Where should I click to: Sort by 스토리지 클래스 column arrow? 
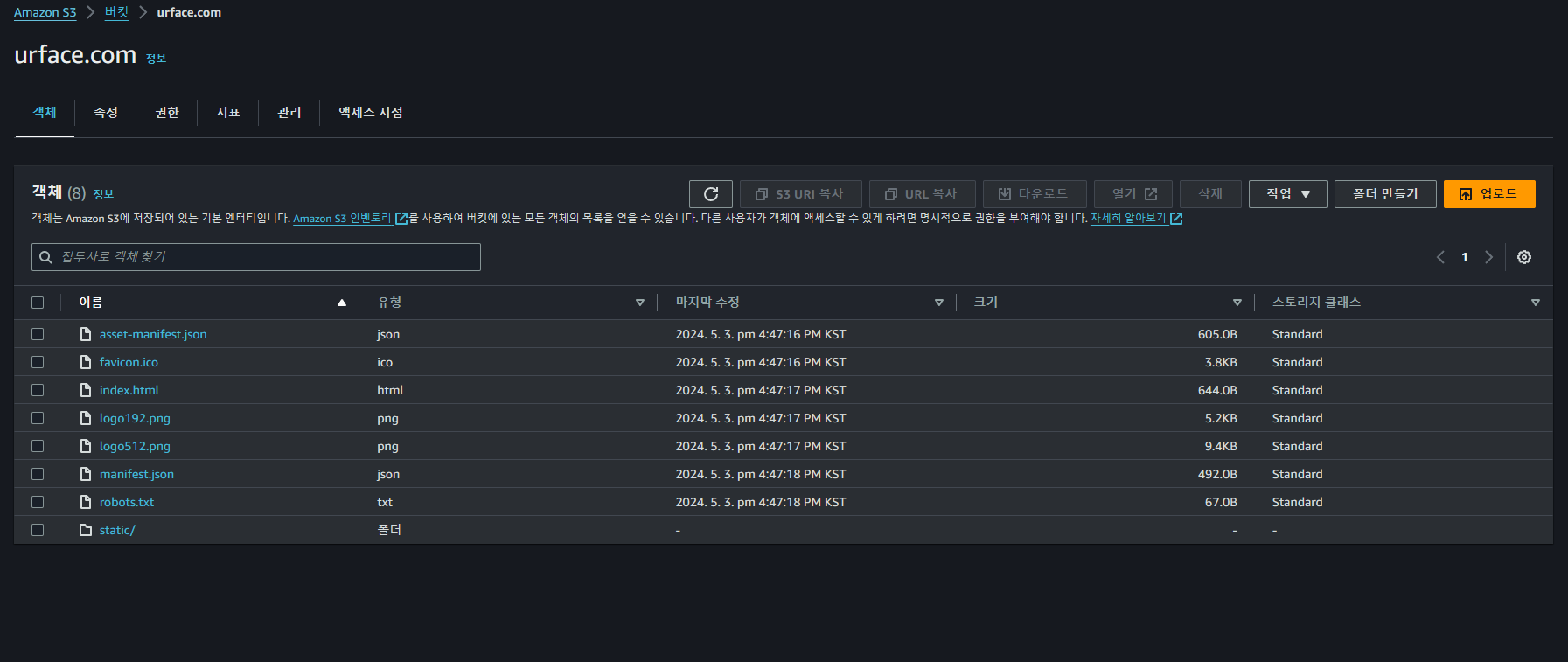tap(1536, 303)
